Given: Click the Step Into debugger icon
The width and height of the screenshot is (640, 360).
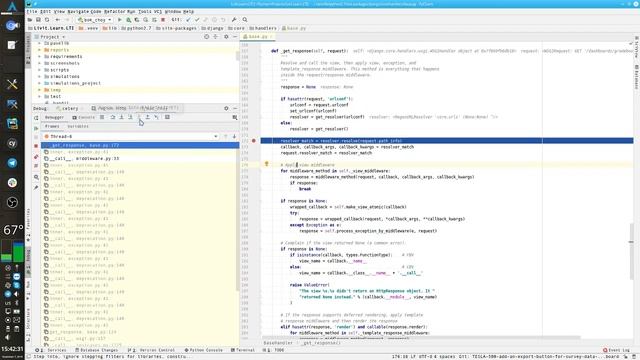Looking at the screenshot, I should pyautogui.click(x=121, y=117).
